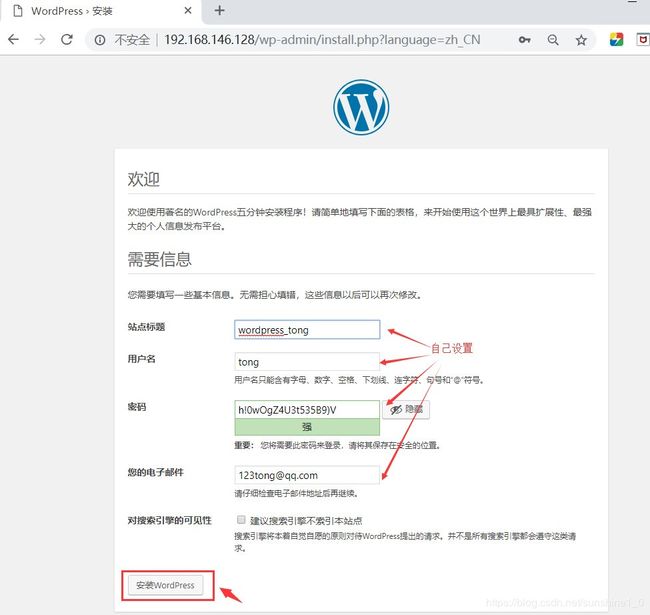Bookmark this page with the star icon
Screen dimensions: 650x615
pos(581,40)
